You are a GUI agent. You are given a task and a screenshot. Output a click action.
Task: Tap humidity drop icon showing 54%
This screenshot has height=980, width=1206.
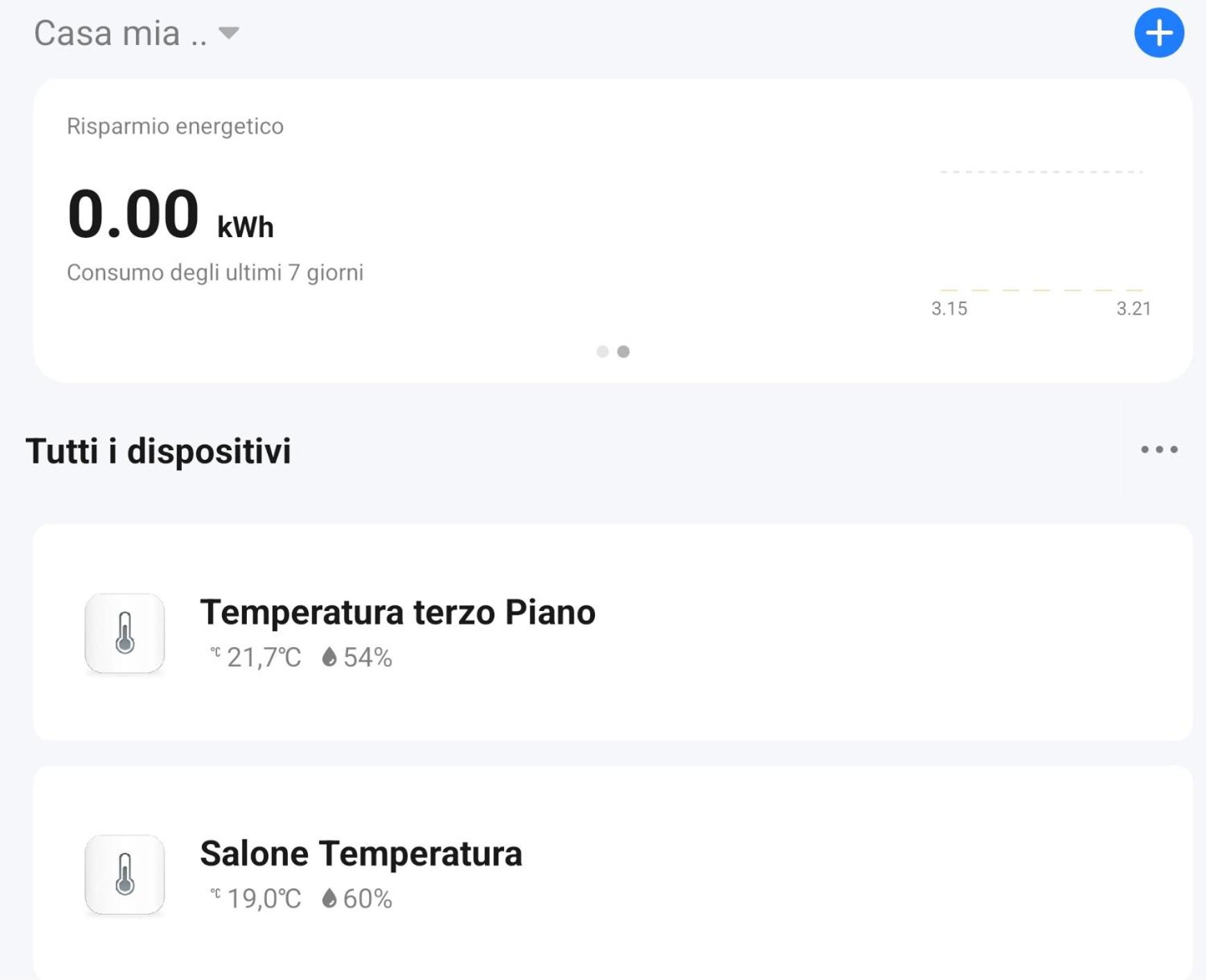[329, 657]
